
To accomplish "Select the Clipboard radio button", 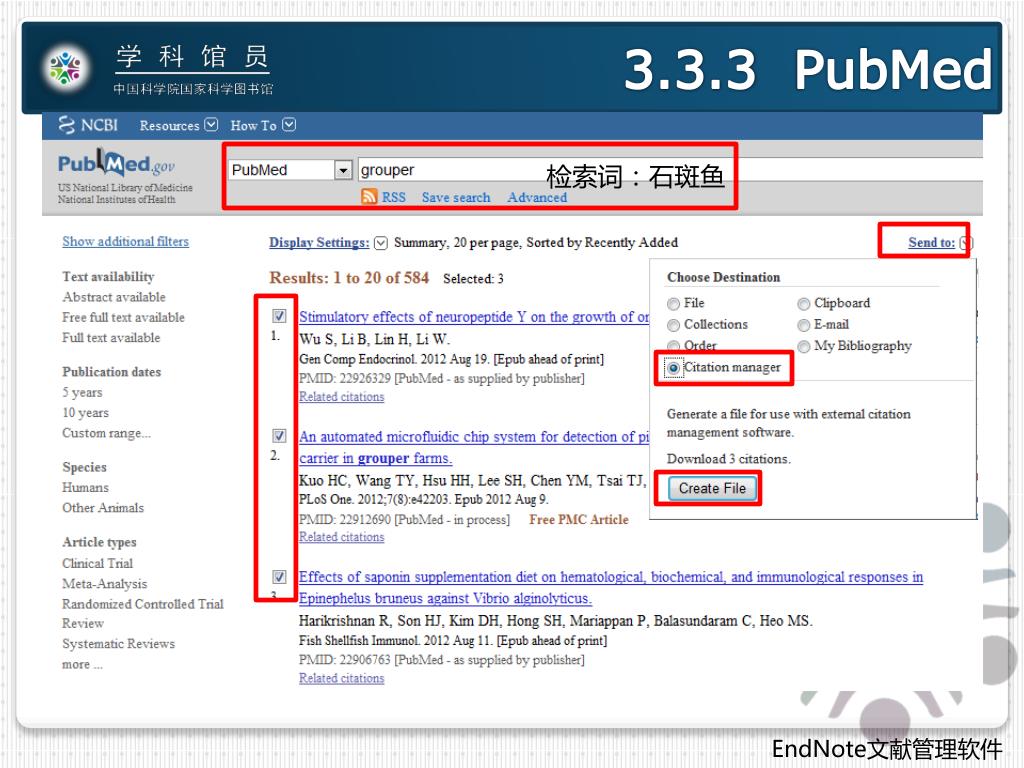I will [804, 304].
